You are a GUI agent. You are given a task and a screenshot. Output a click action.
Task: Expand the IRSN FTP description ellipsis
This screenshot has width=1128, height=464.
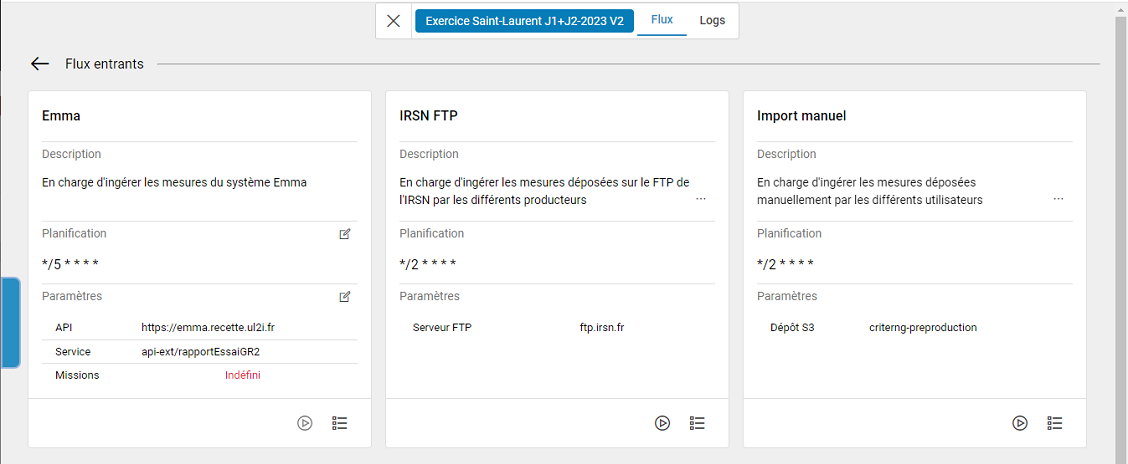(x=701, y=199)
